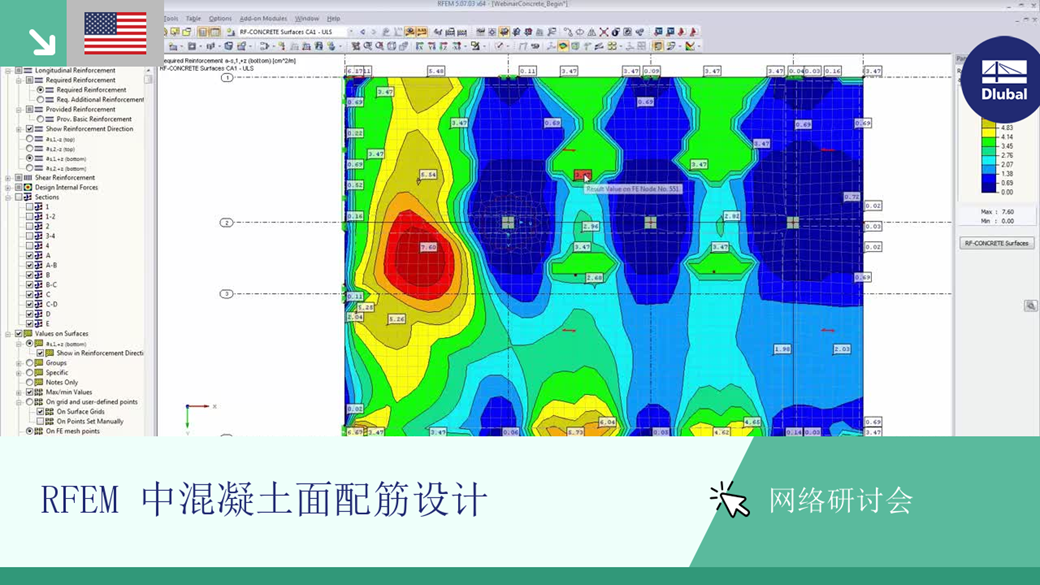Expand the Groups tree node
This screenshot has width=1040, height=585.
pos(19,363)
